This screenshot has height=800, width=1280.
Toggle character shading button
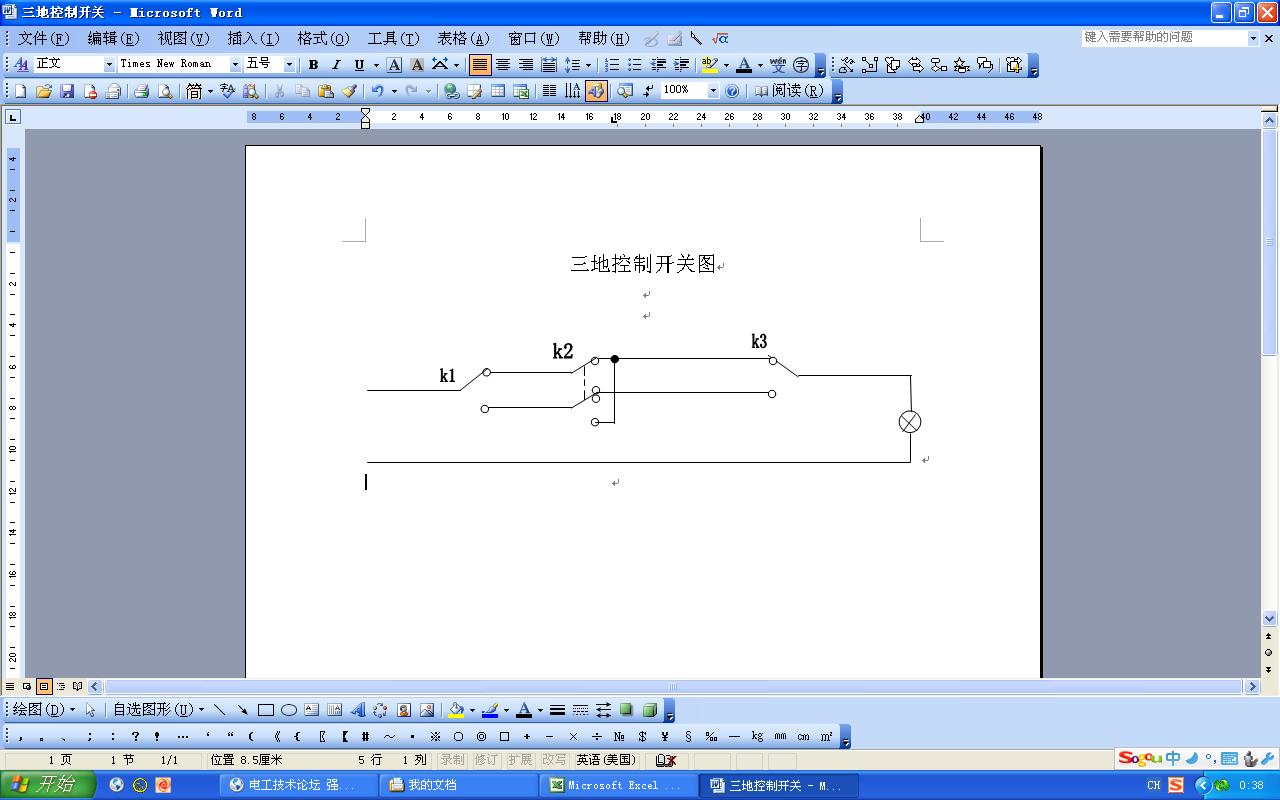point(417,65)
